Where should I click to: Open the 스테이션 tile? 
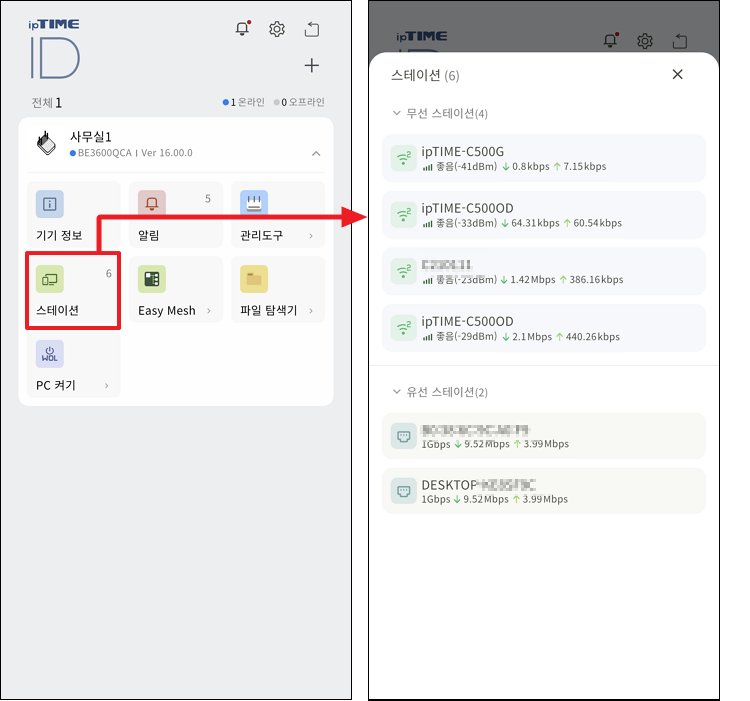pos(73,290)
